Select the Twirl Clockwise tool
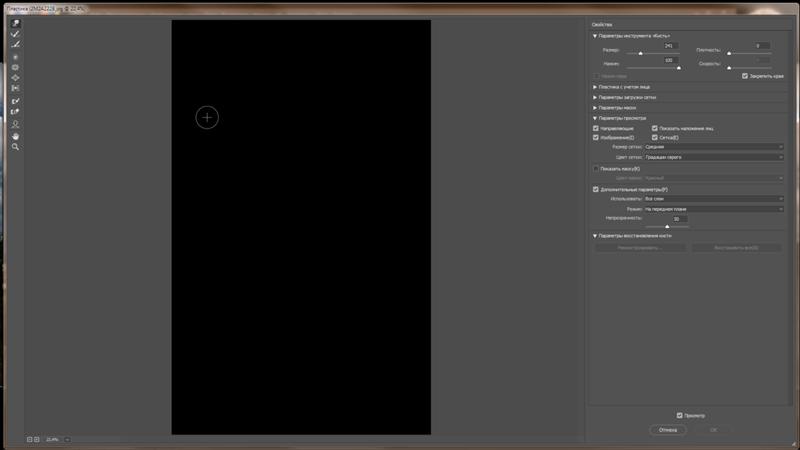The height and width of the screenshot is (450, 800). coord(15,57)
